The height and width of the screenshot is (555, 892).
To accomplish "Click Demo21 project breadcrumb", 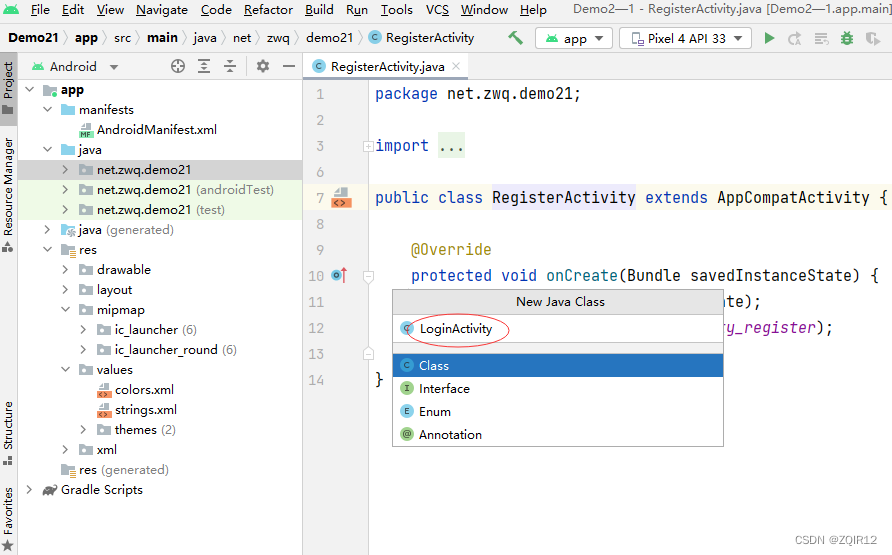I will click(x=33, y=38).
